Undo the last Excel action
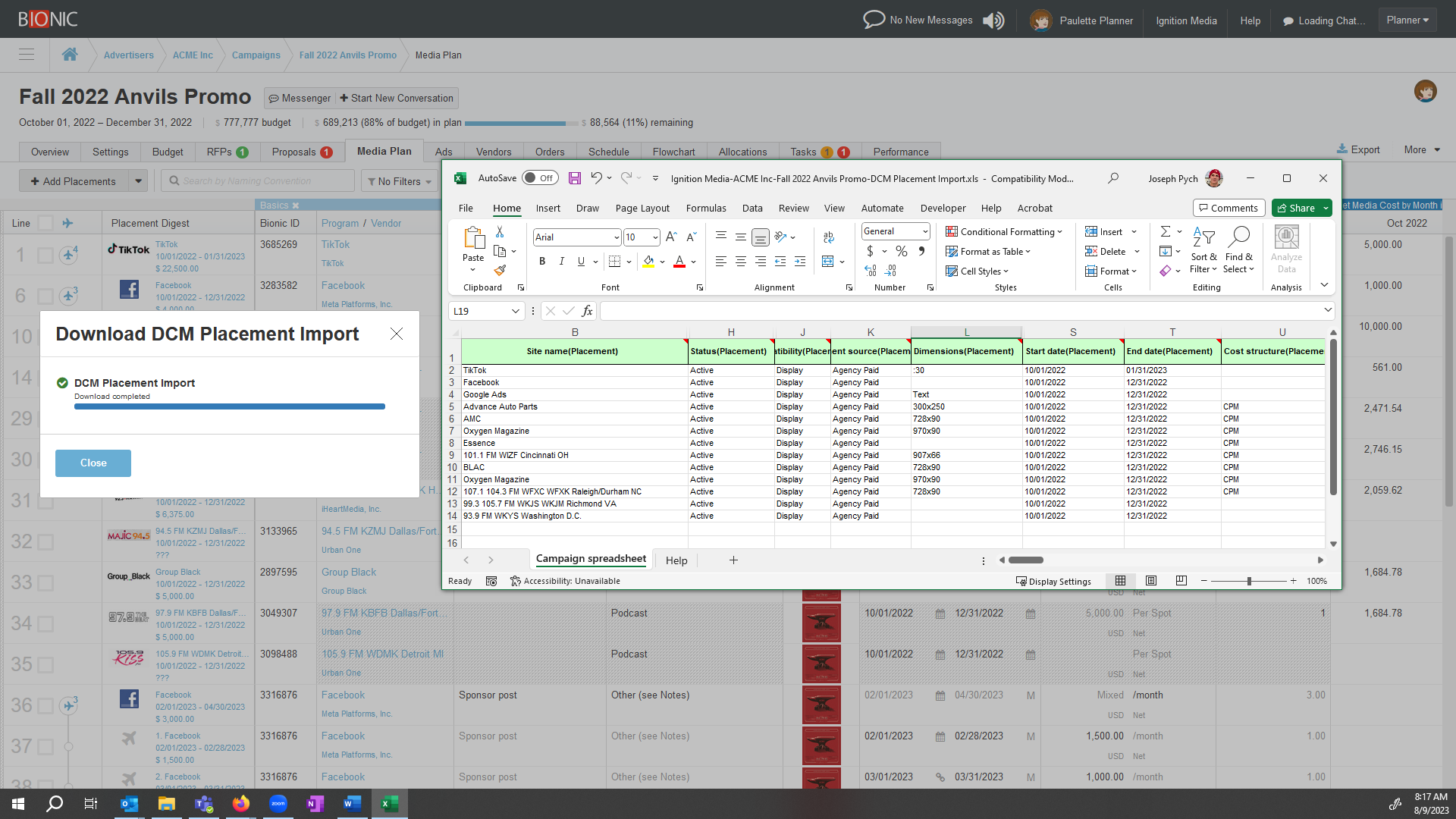Image resolution: width=1456 pixels, height=819 pixels. pyautogui.click(x=597, y=178)
